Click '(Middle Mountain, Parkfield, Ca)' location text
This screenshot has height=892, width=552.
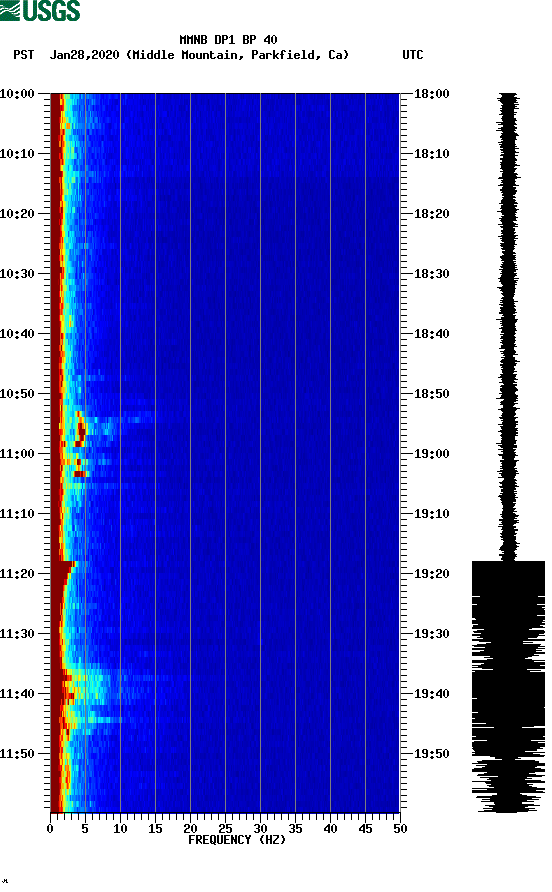tap(237, 55)
